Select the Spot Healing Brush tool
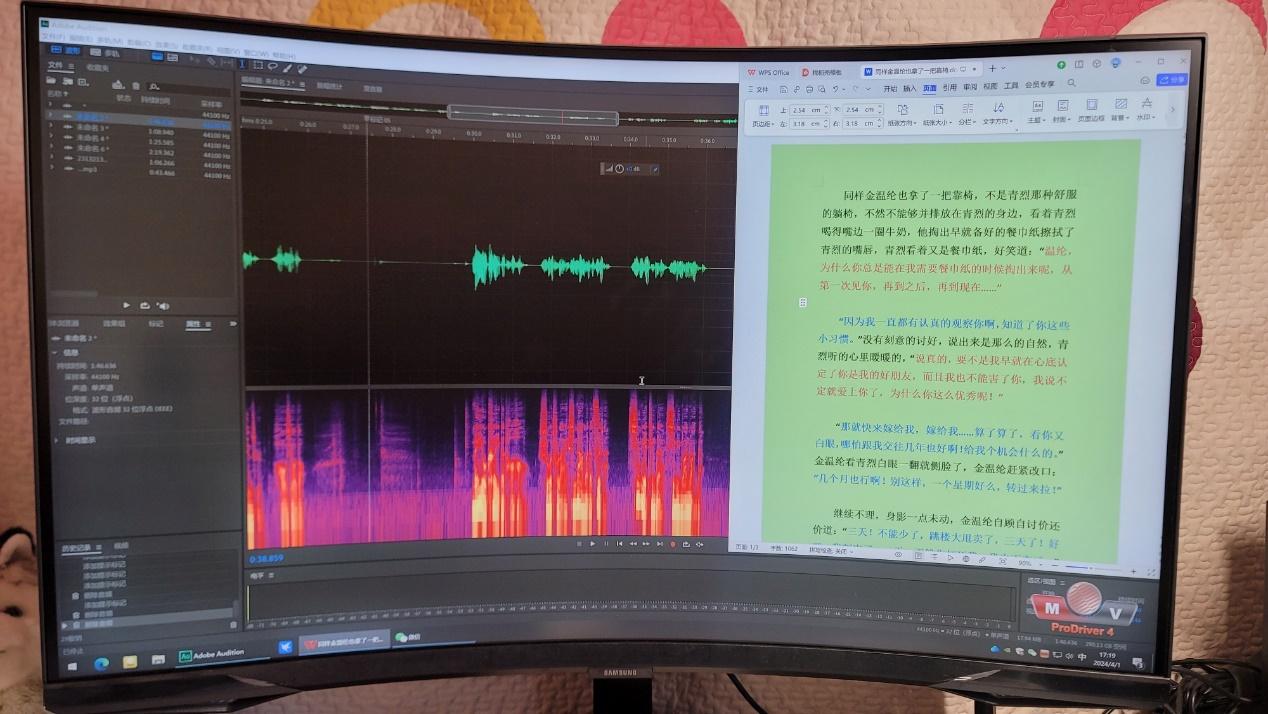1268x714 pixels. point(302,69)
